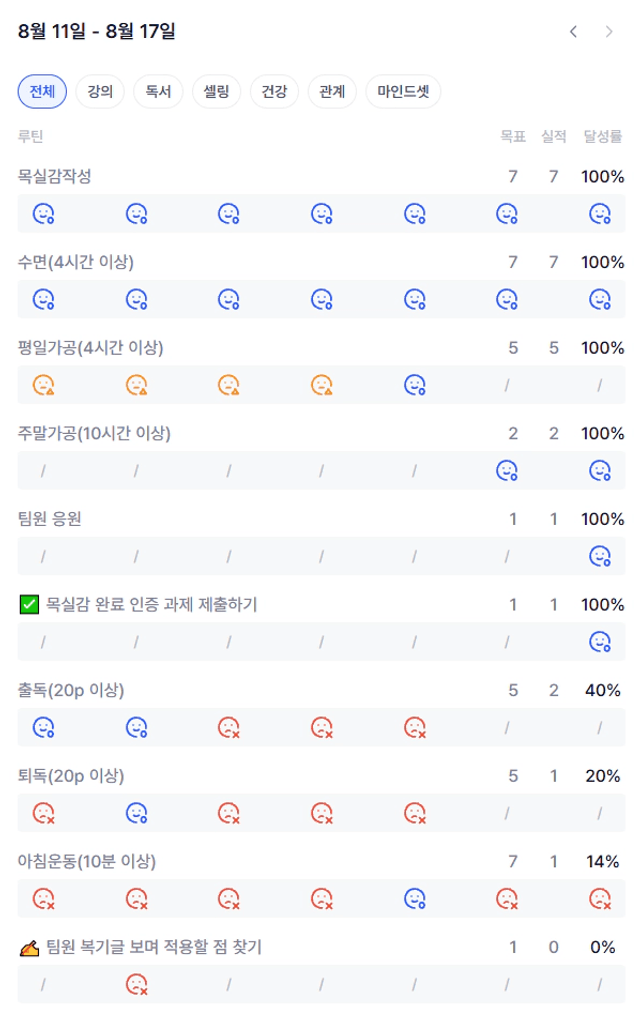The height and width of the screenshot is (1033, 640).
Task: Click the blue smiley in 아침운동 row
Action: click(415, 899)
